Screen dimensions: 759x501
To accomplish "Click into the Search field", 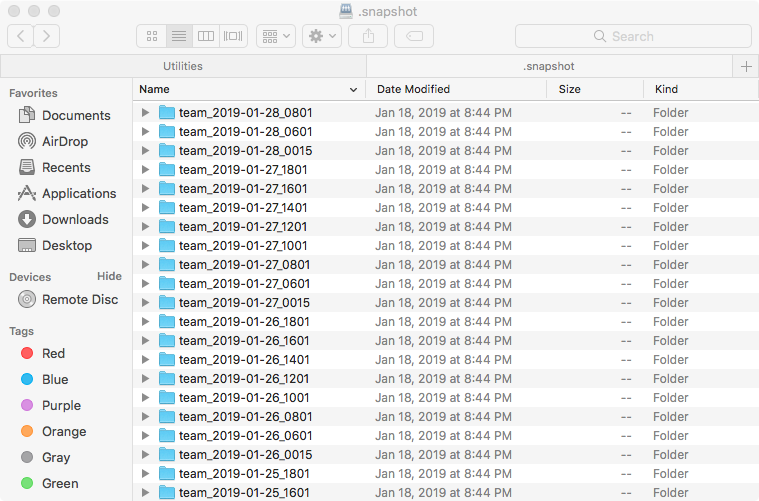I will click(633, 36).
